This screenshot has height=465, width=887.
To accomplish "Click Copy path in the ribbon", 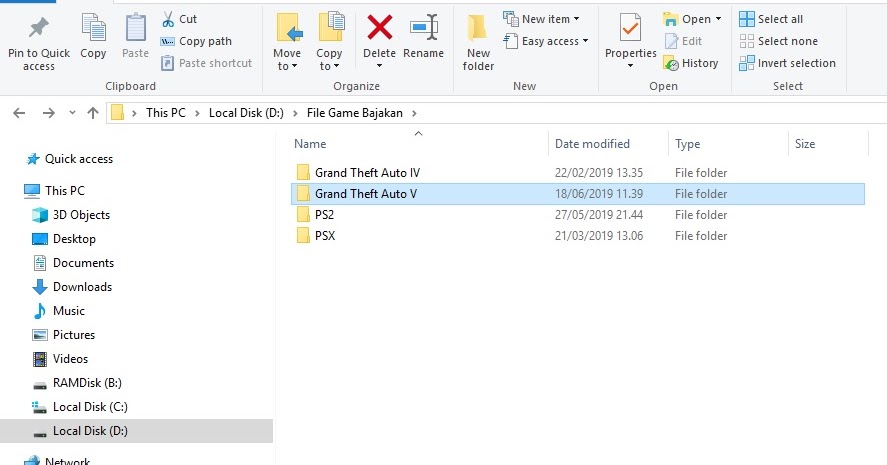I will [196, 41].
